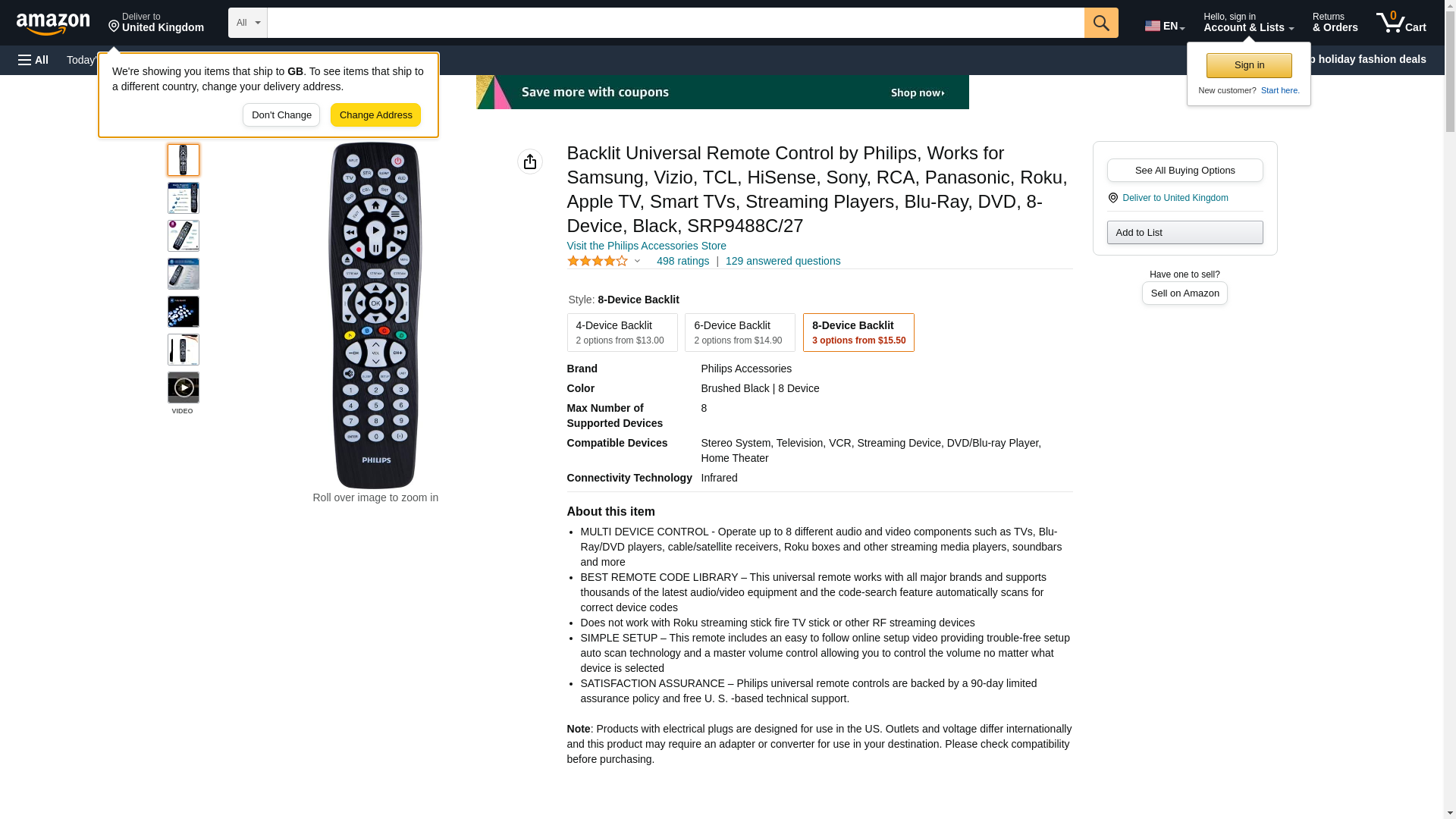Click into the search text field

tap(676, 23)
